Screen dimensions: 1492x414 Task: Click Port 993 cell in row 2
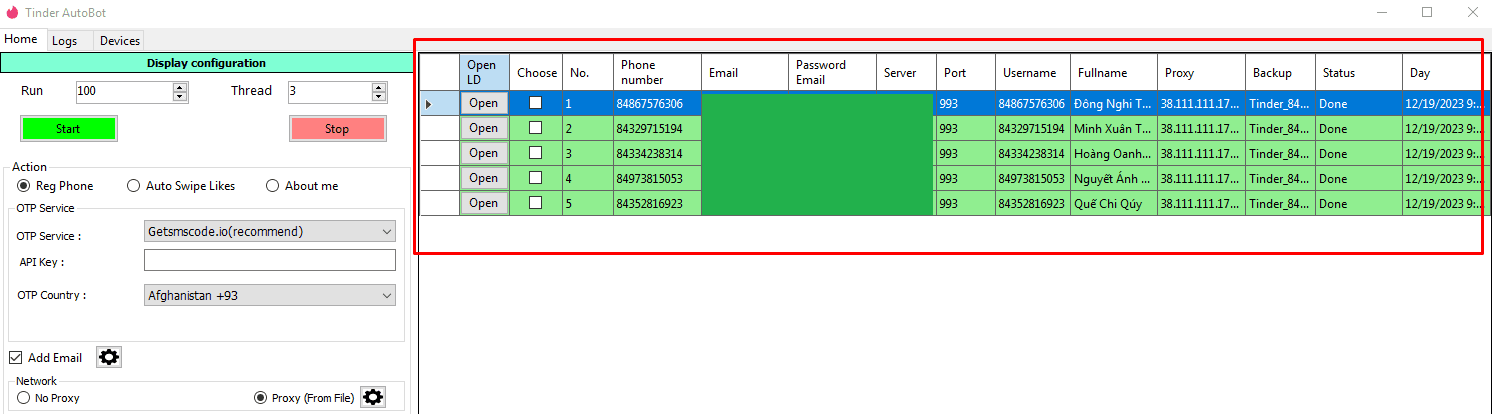tap(966, 129)
